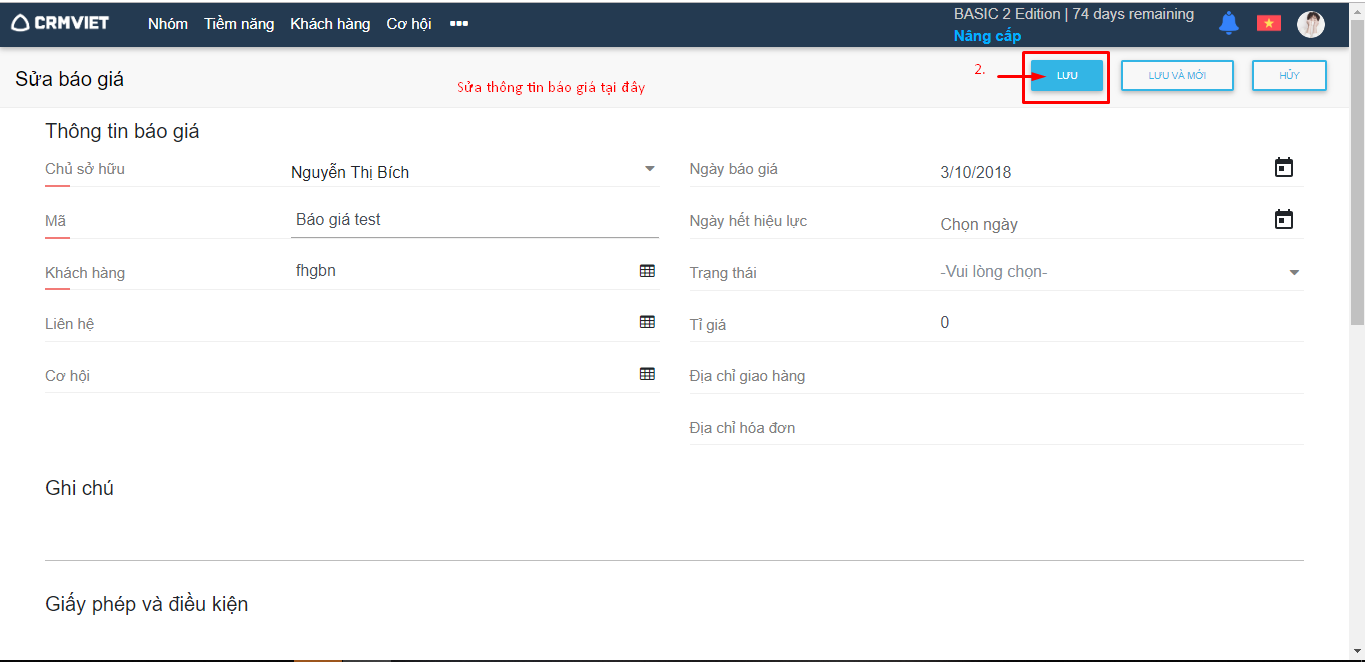Viewport: 1365px width, 662px height.
Task: Open calendar picker for Ngày hết hiệu lực
Action: click(x=1284, y=220)
